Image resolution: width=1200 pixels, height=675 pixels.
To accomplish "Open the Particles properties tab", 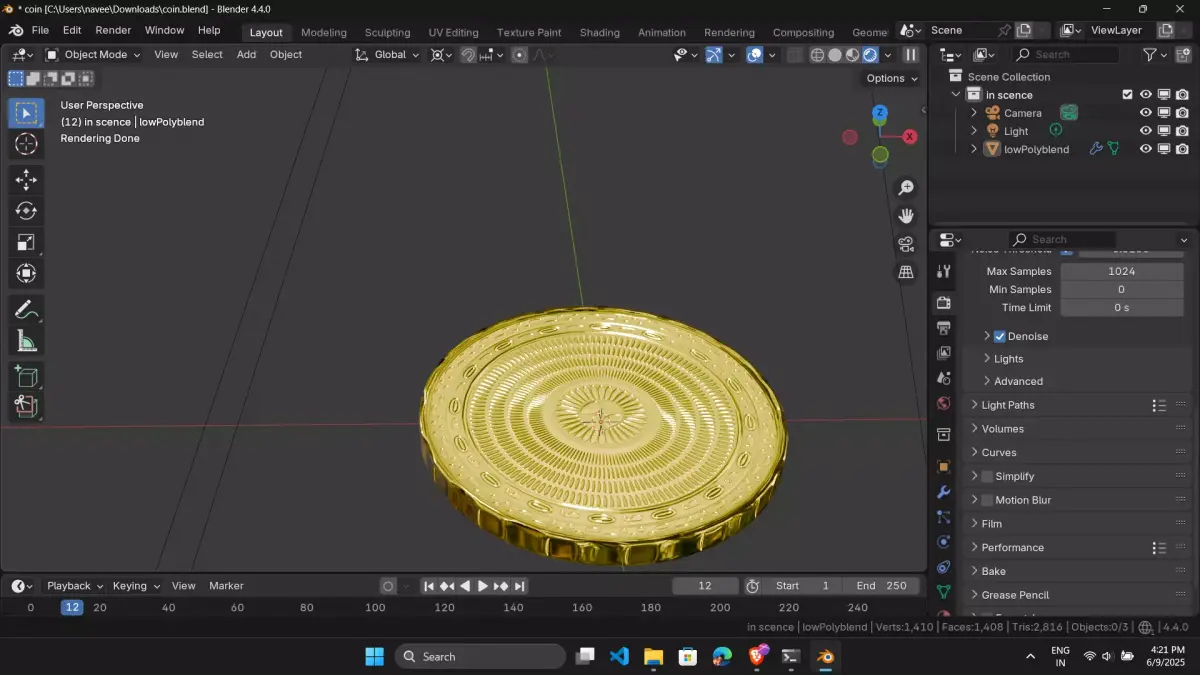I will 944,517.
